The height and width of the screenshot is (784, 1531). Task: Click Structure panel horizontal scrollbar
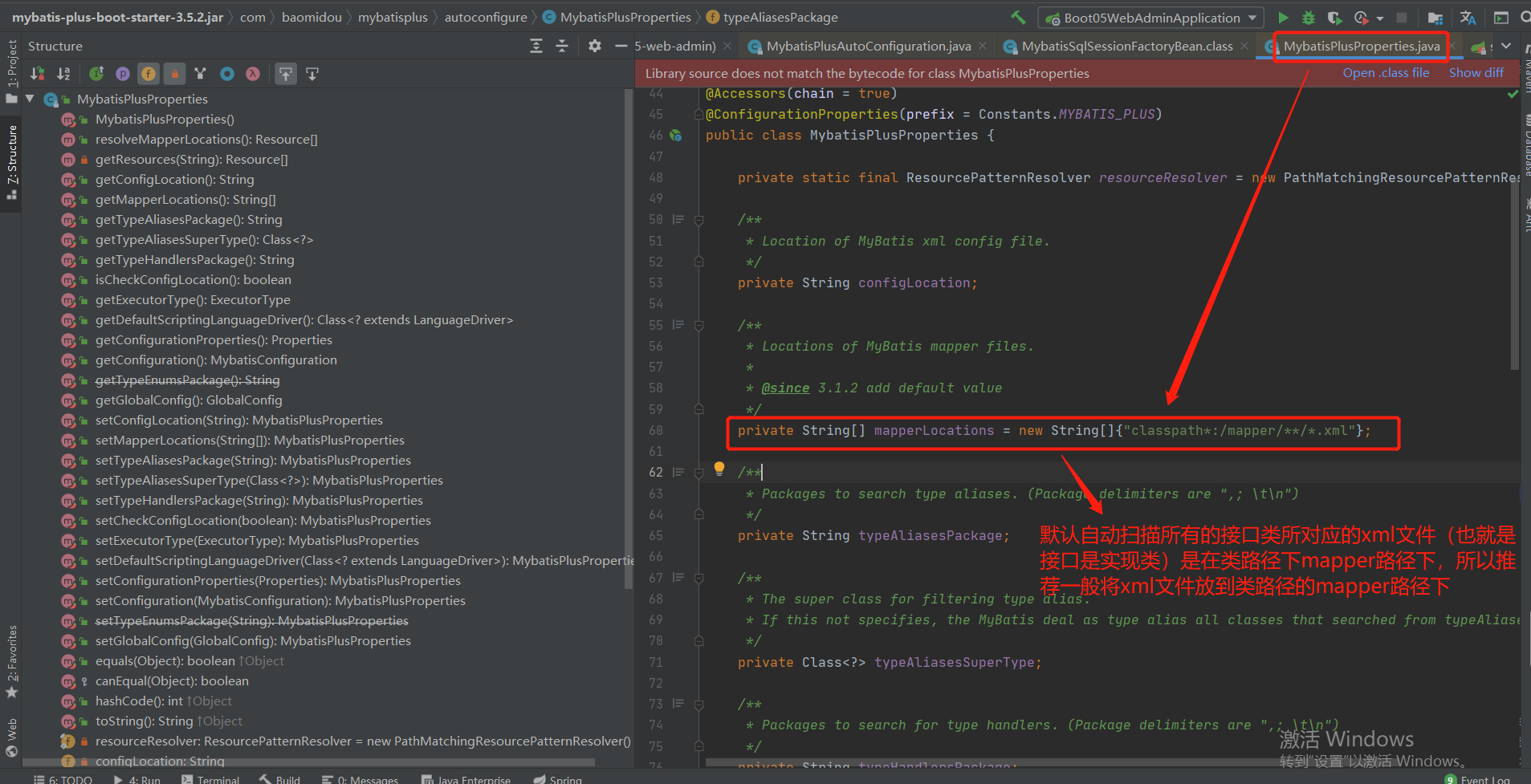coord(309,762)
